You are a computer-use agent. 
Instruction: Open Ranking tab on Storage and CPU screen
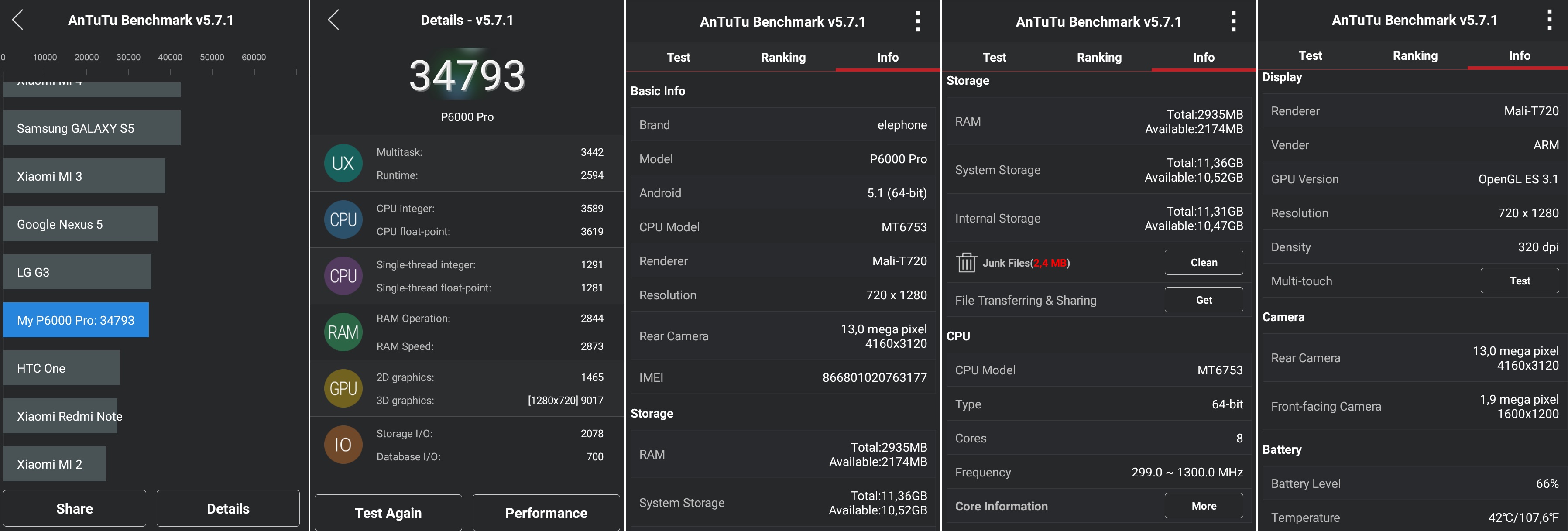pos(1099,57)
